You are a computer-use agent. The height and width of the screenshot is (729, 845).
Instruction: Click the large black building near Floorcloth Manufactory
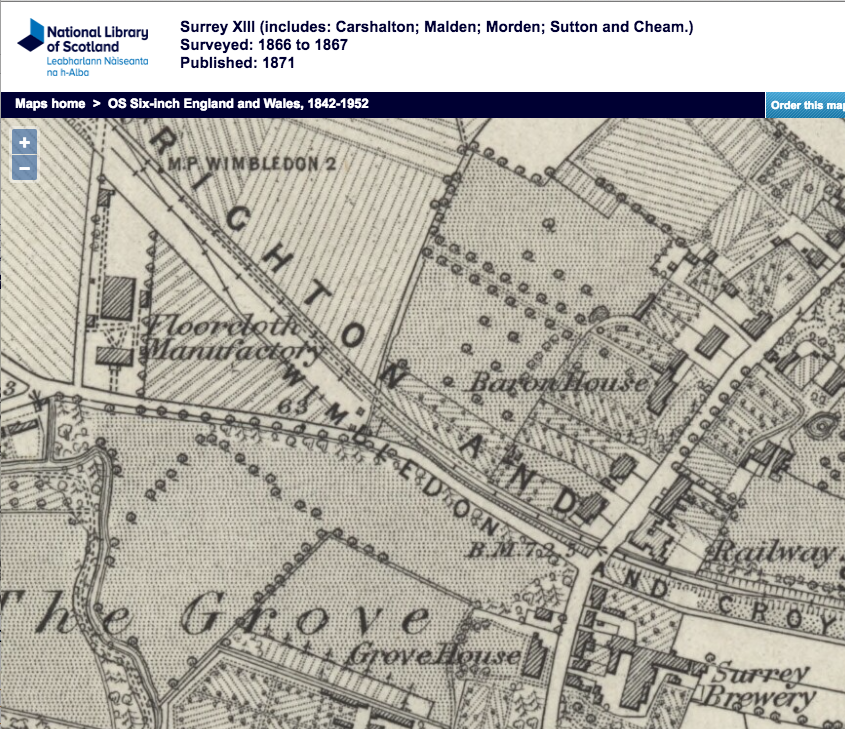tap(119, 298)
